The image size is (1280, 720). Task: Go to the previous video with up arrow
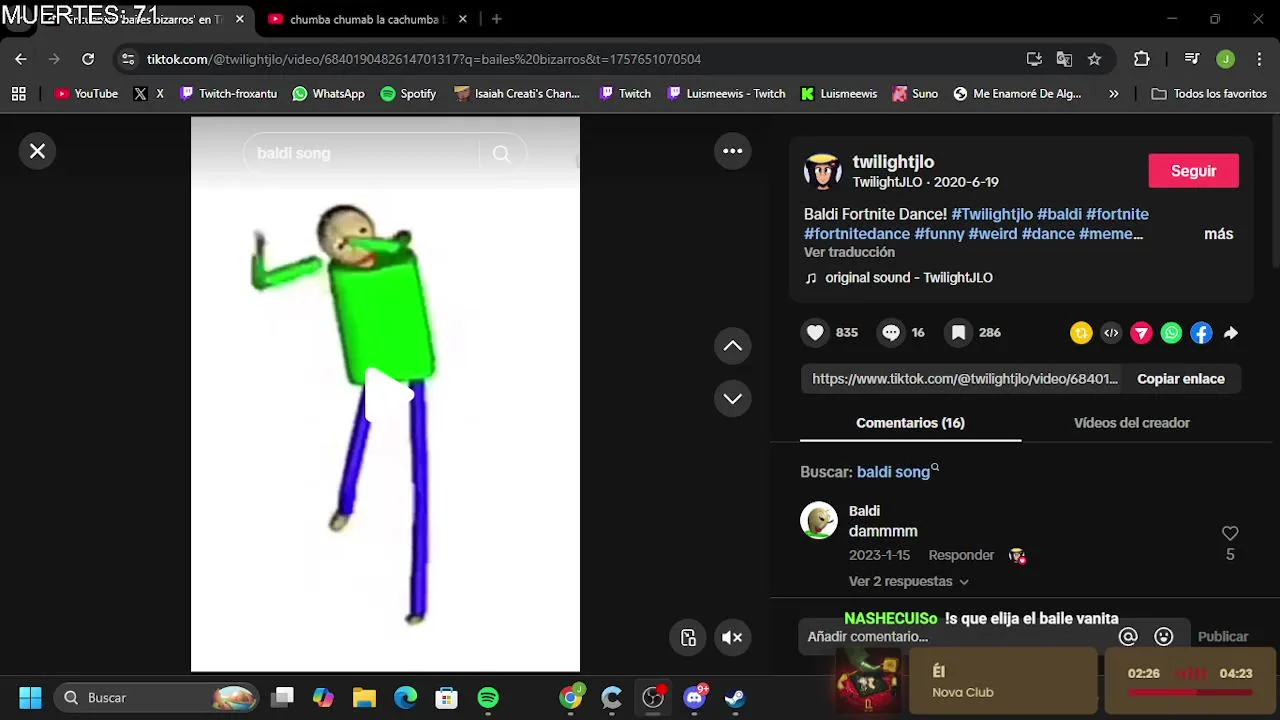click(x=733, y=346)
